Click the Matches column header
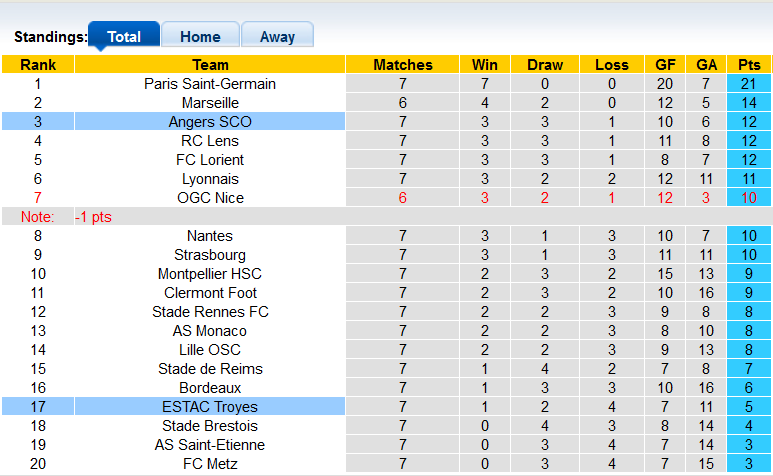 pyautogui.click(x=403, y=65)
